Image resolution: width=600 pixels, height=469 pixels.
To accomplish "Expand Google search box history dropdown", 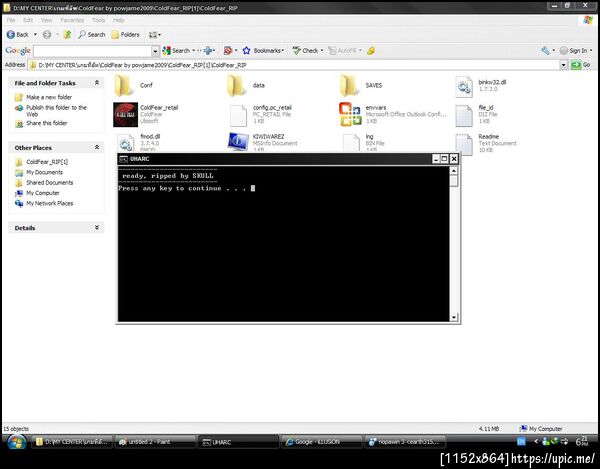I will [x=155, y=51].
